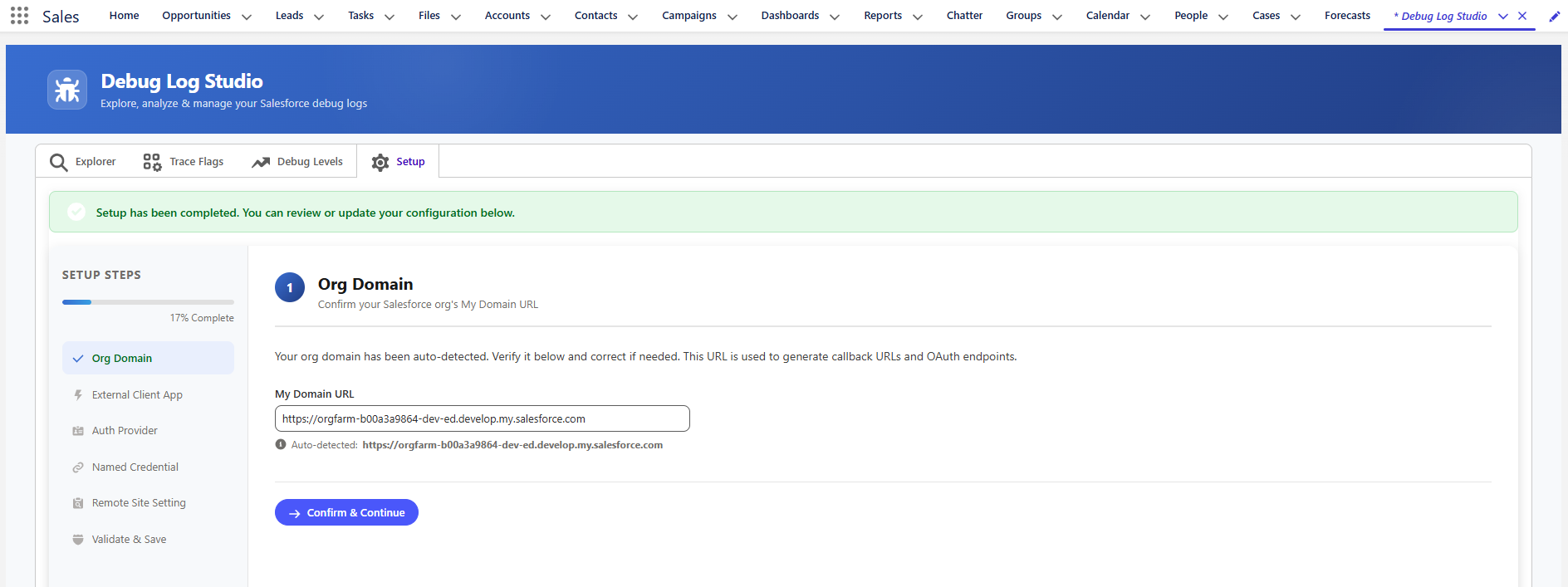Click the '17% Complete' text
This screenshot has width=1568, height=587.
202,318
